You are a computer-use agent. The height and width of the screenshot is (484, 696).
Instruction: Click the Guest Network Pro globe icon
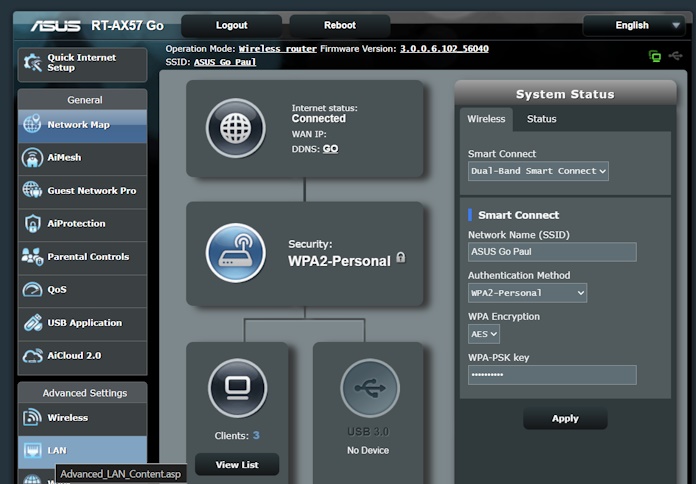[32, 190]
